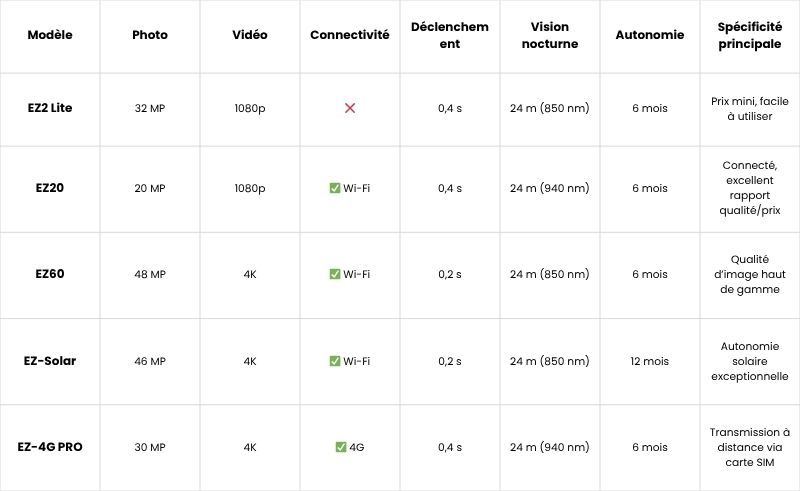The width and height of the screenshot is (800, 491).
Task: Select the Autonomie column header
Action: click(x=650, y=35)
